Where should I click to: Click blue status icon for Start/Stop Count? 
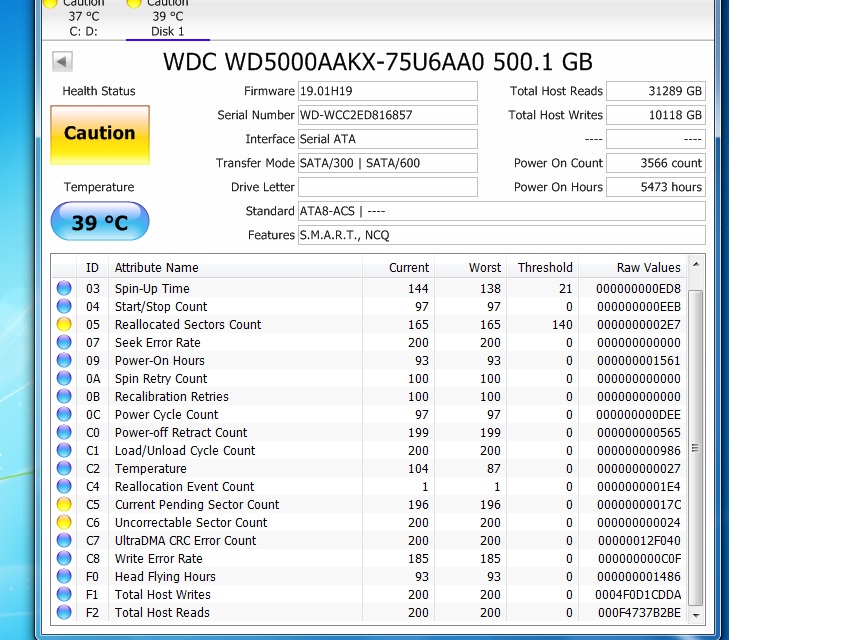(64, 306)
